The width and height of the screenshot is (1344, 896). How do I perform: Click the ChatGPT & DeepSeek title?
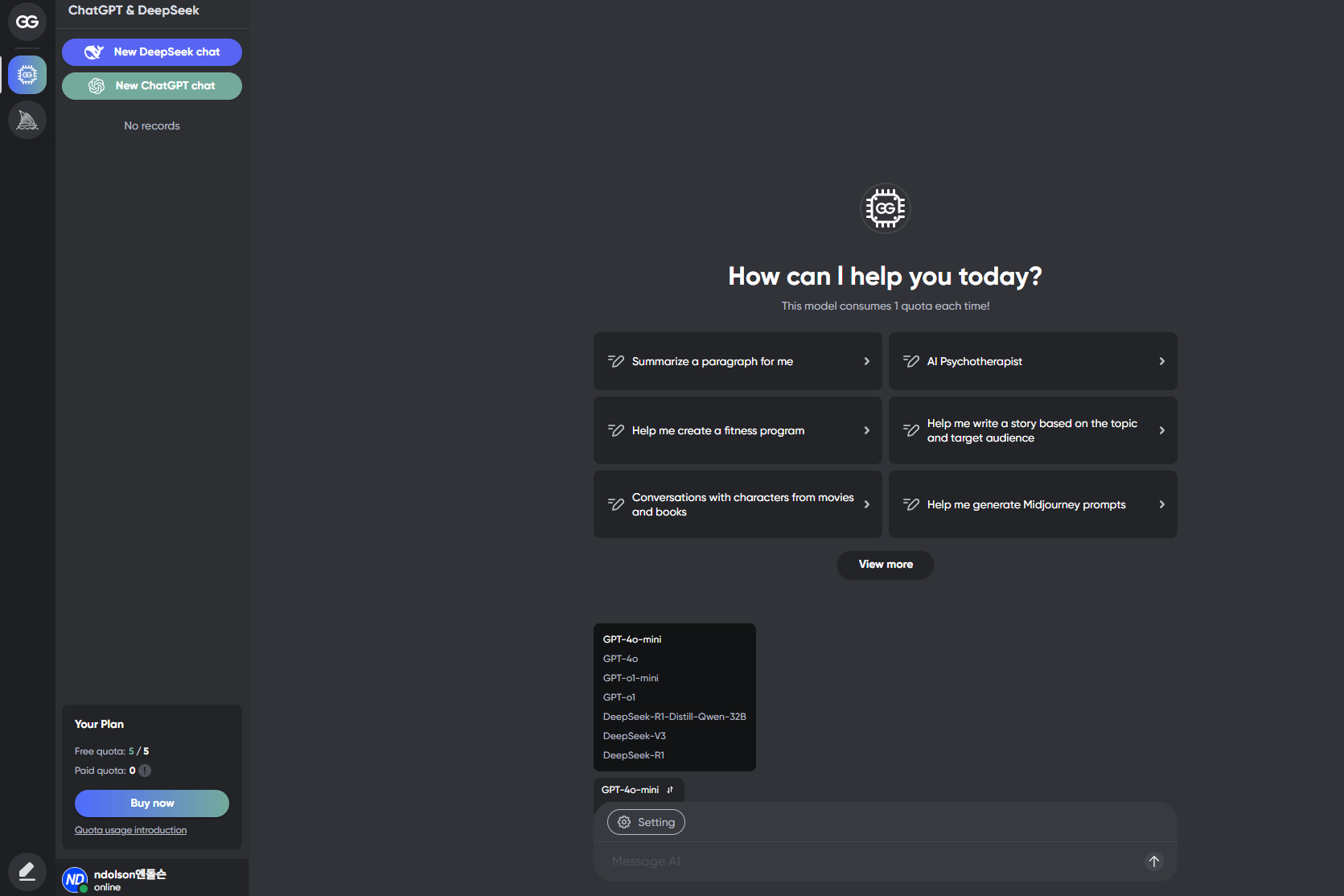134,10
